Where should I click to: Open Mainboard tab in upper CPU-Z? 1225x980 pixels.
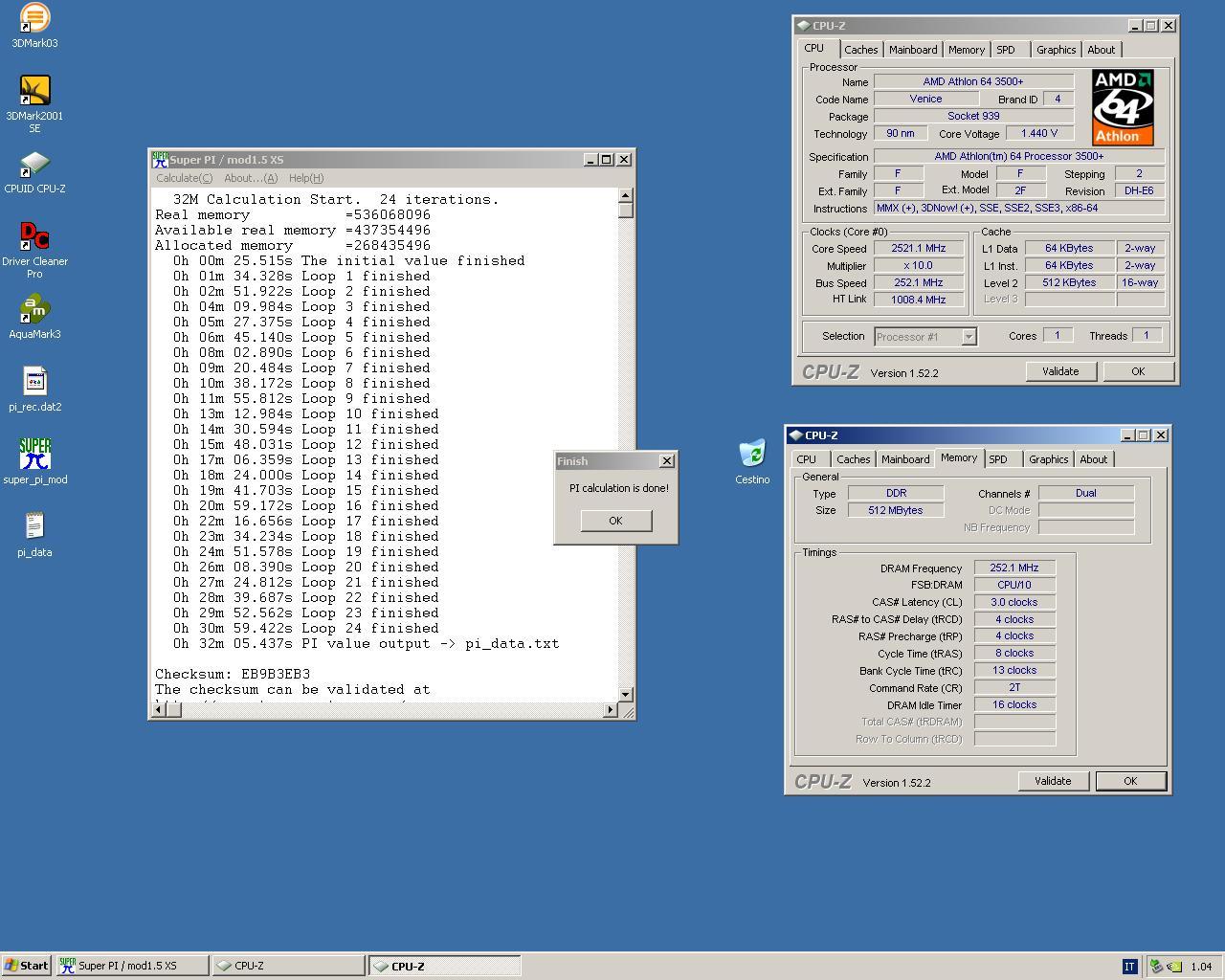913,50
